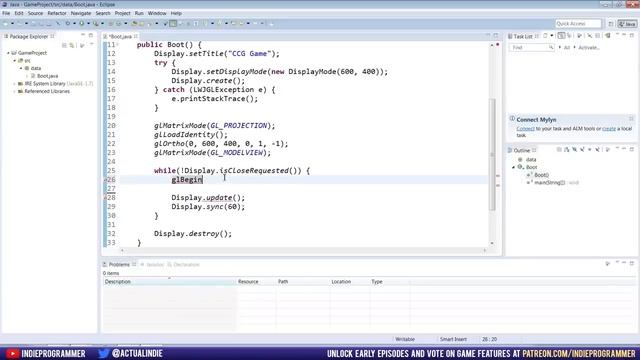Click the warning marker on line 26
This screenshot has width=640, height=360.
pos(105,180)
